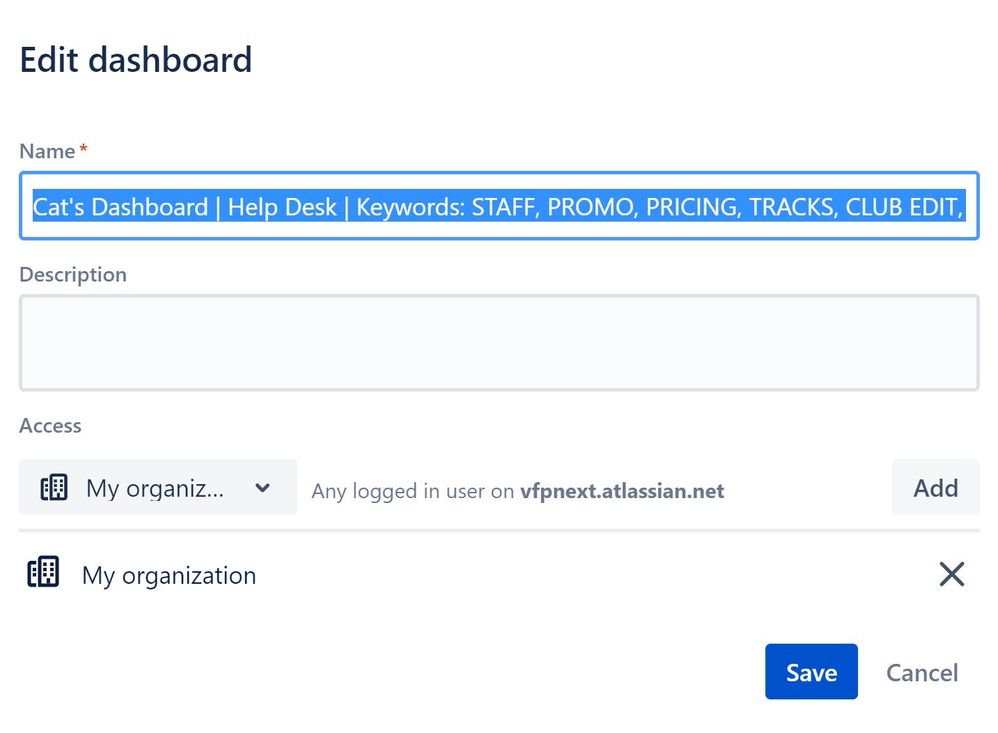This screenshot has height=733, width=998.
Task: Click the Name field label
Action: 47,151
